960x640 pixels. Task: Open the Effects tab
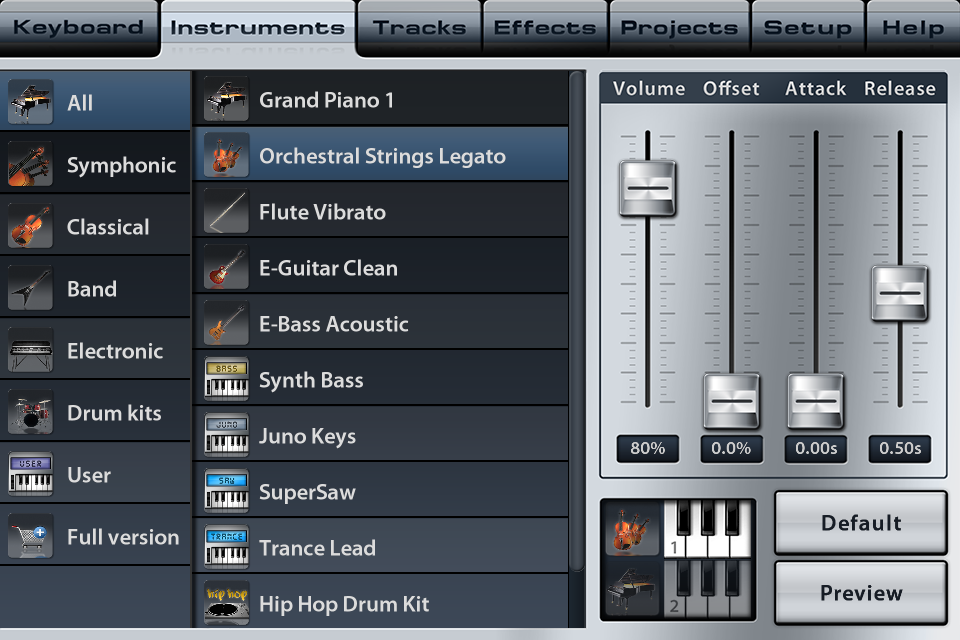(545, 28)
